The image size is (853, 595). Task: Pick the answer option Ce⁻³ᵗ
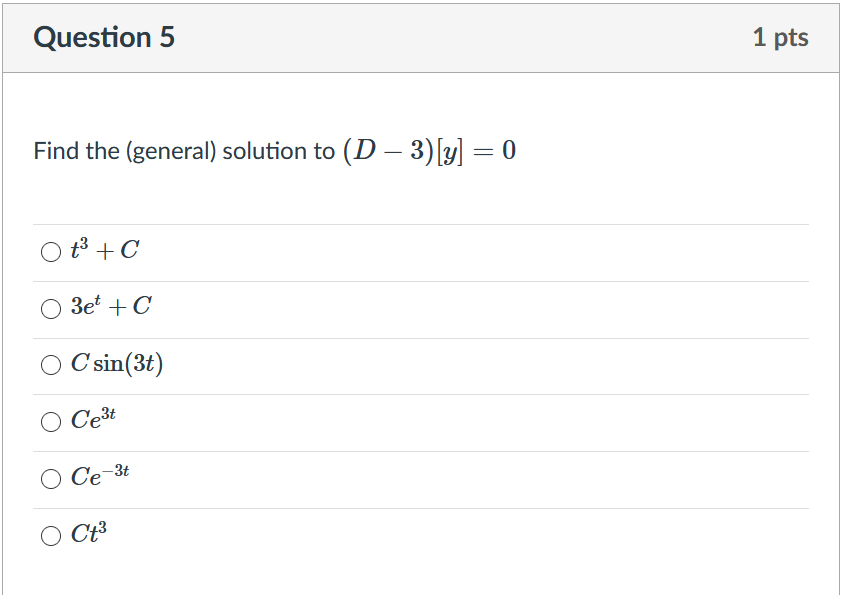(x=51, y=478)
